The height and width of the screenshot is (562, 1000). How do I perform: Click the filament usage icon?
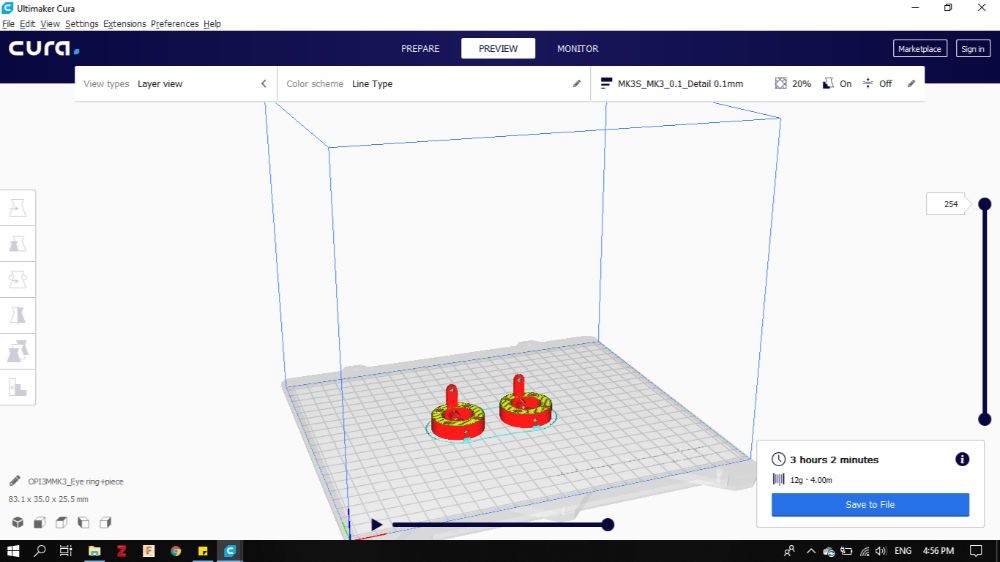pos(778,479)
